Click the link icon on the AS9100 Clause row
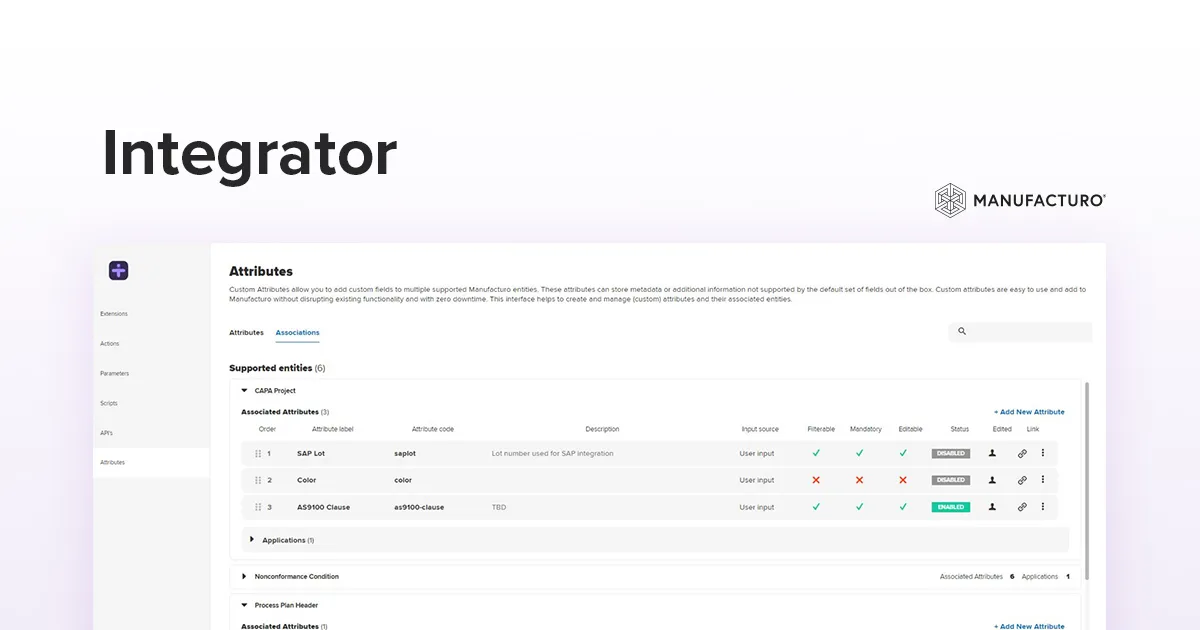1200x630 pixels. pyautogui.click(x=1022, y=507)
